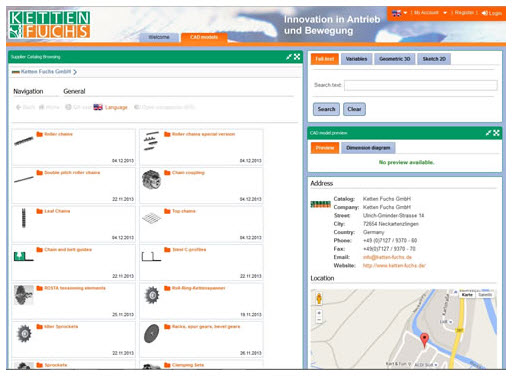The width and height of the screenshot is (512, 376).
Task: Click the Search button
Action: click(x=326, y=109)
